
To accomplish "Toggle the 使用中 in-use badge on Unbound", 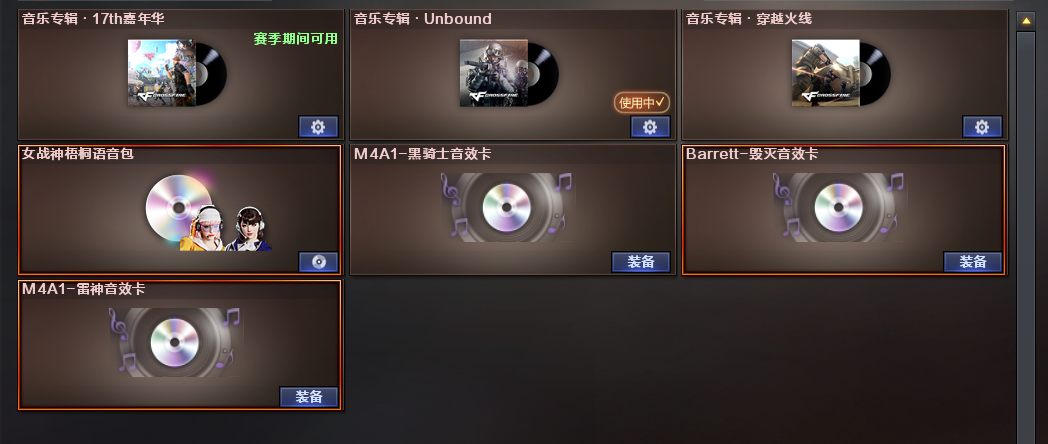I will point(642,103).
